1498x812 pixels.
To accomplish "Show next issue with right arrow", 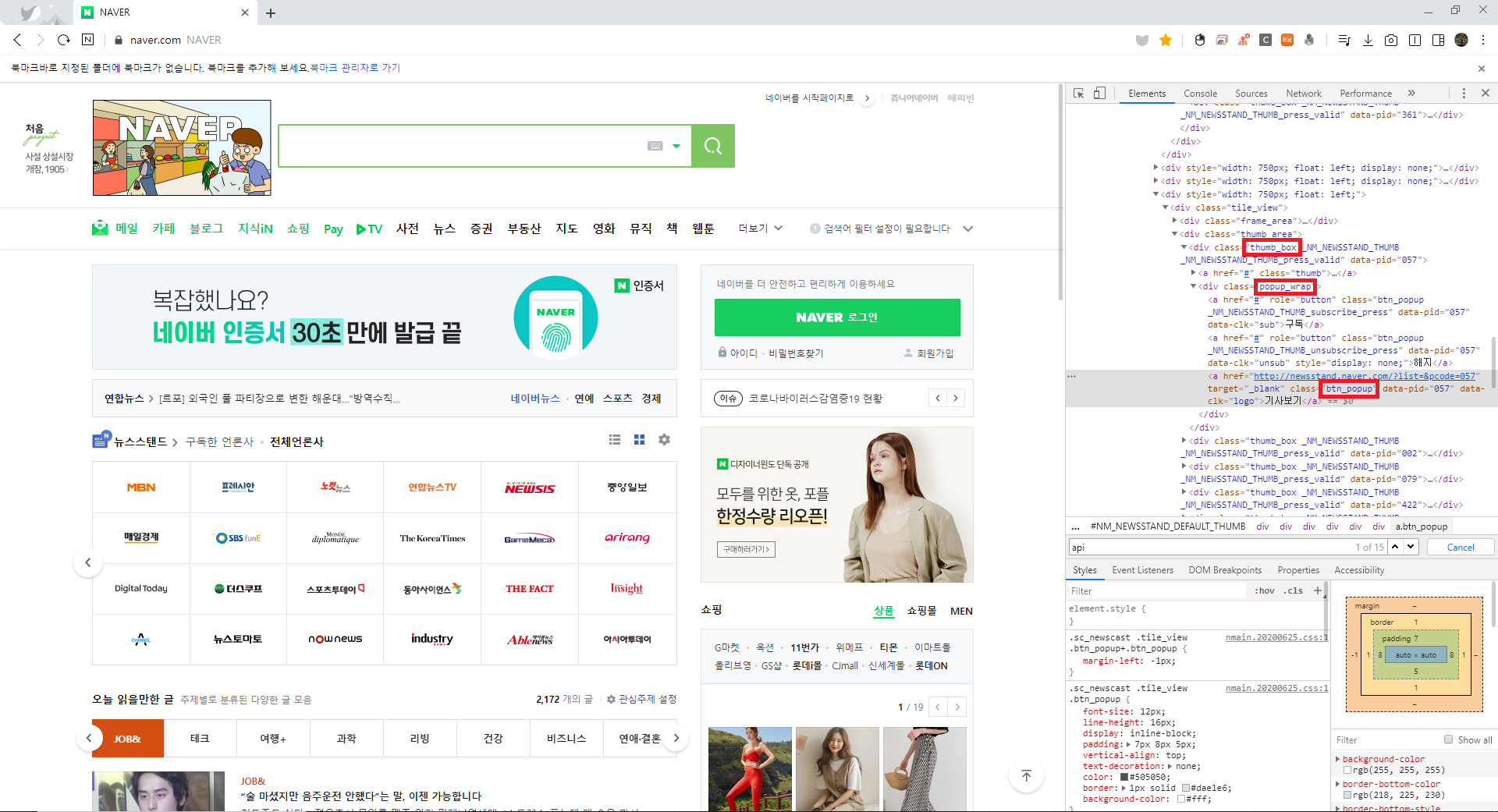I will point(956,398).
